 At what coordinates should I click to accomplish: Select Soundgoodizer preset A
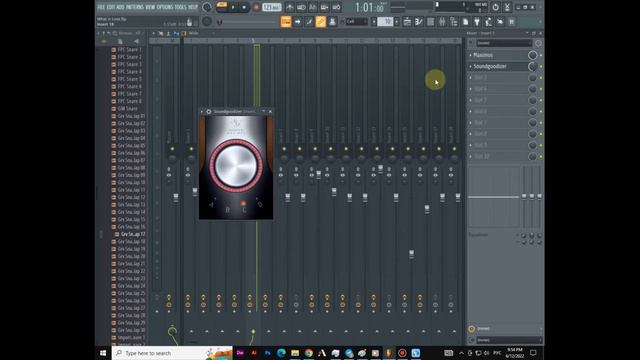point(211,204)
